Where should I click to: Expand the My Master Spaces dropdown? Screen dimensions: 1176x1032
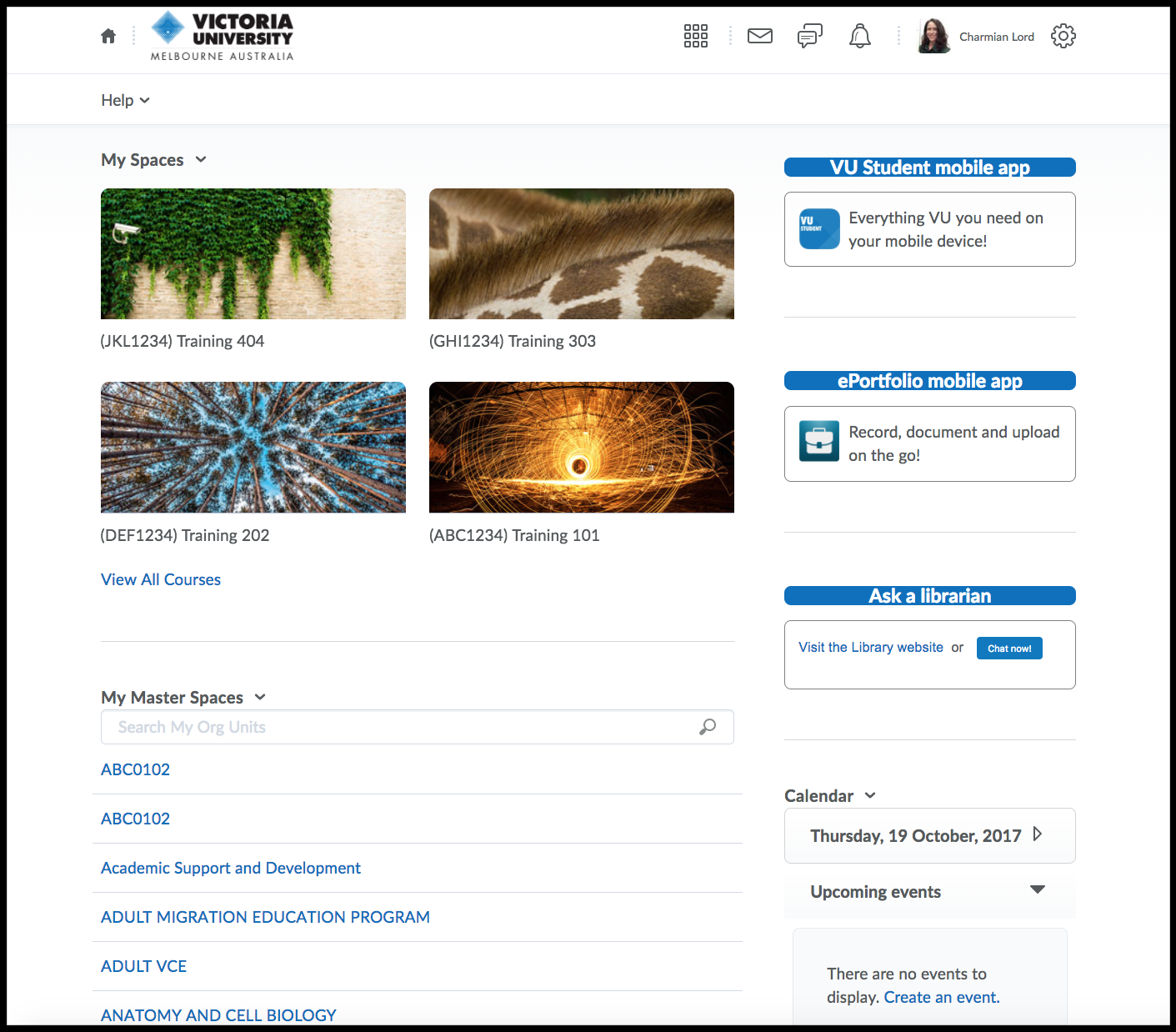pyautogui.click(x=260, y=697)
